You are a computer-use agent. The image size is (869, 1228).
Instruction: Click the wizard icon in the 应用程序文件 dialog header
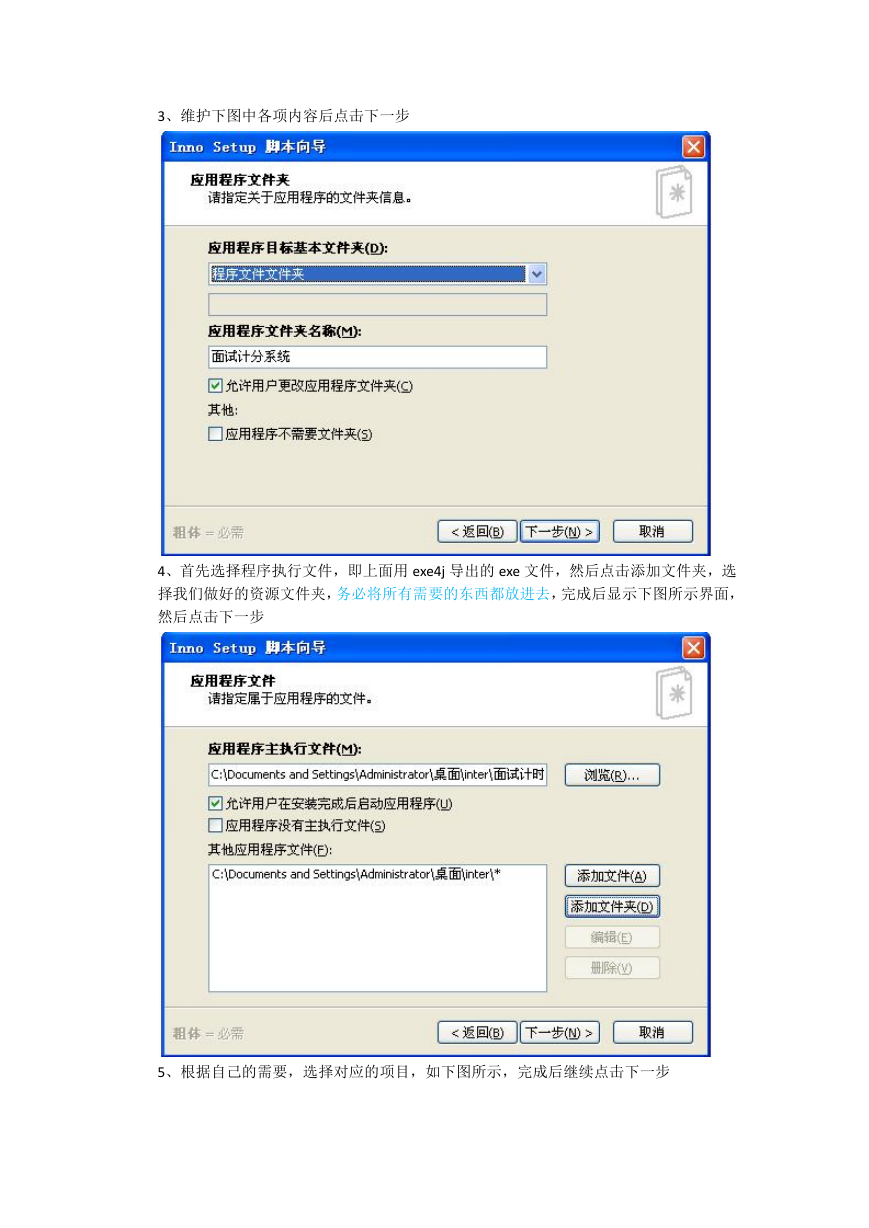[673, 694]
